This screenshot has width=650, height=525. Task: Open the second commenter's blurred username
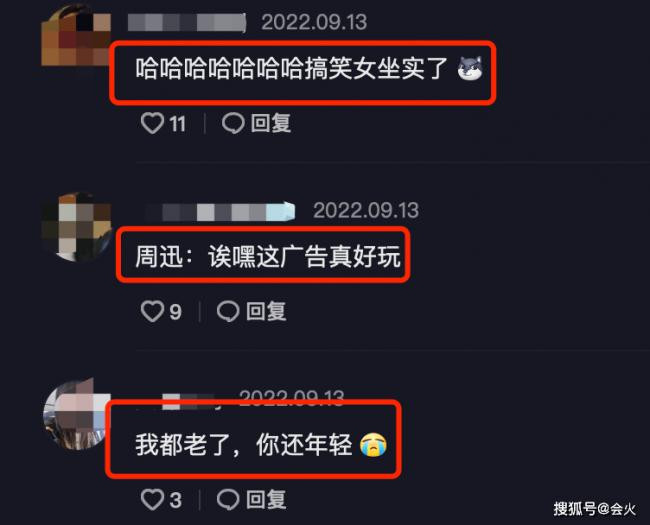click(x=220, y=211)
